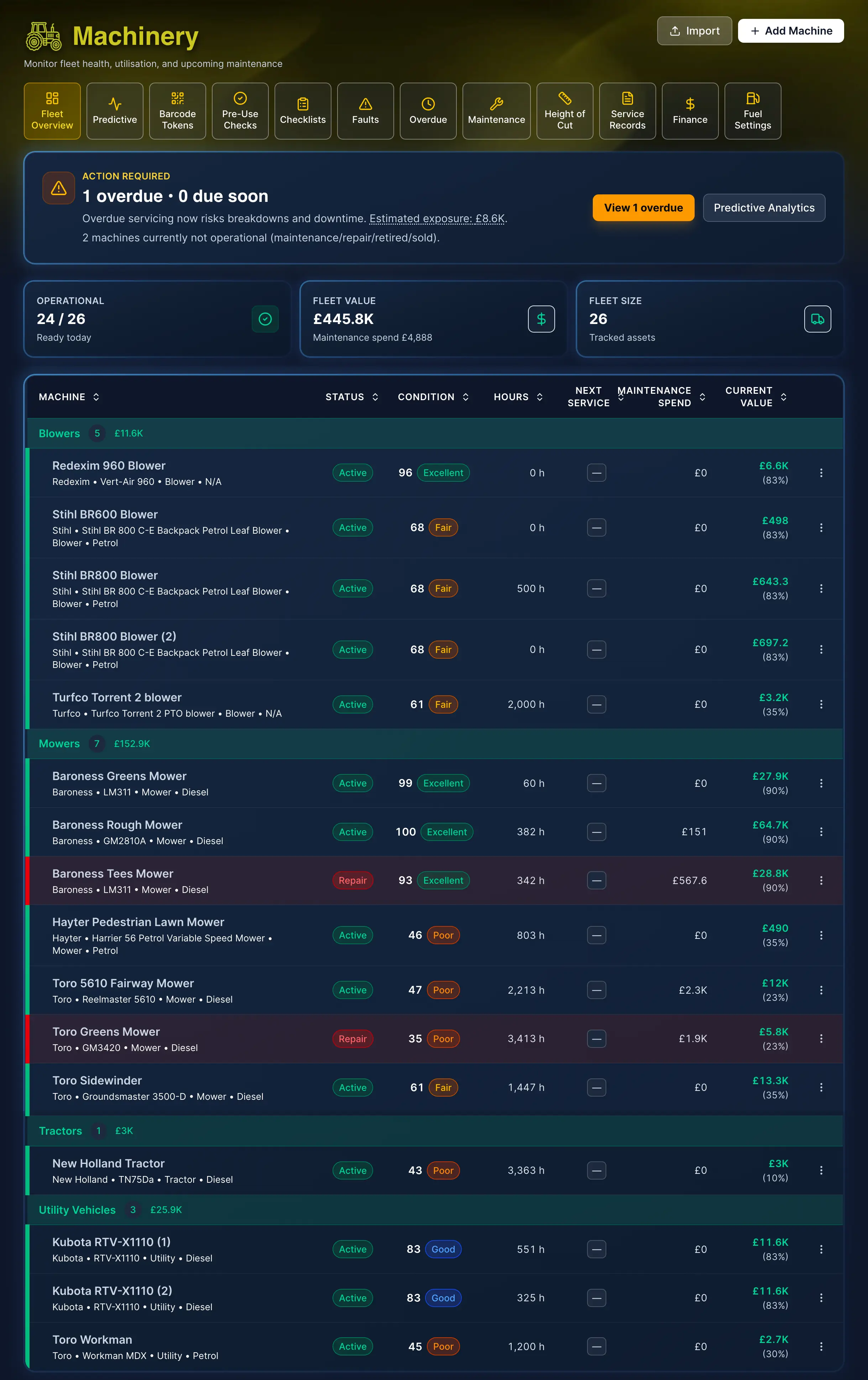The height and width of the screenshot is (1380, 868).
Task: Sort table by Condition column
Action: coord(433,397)
